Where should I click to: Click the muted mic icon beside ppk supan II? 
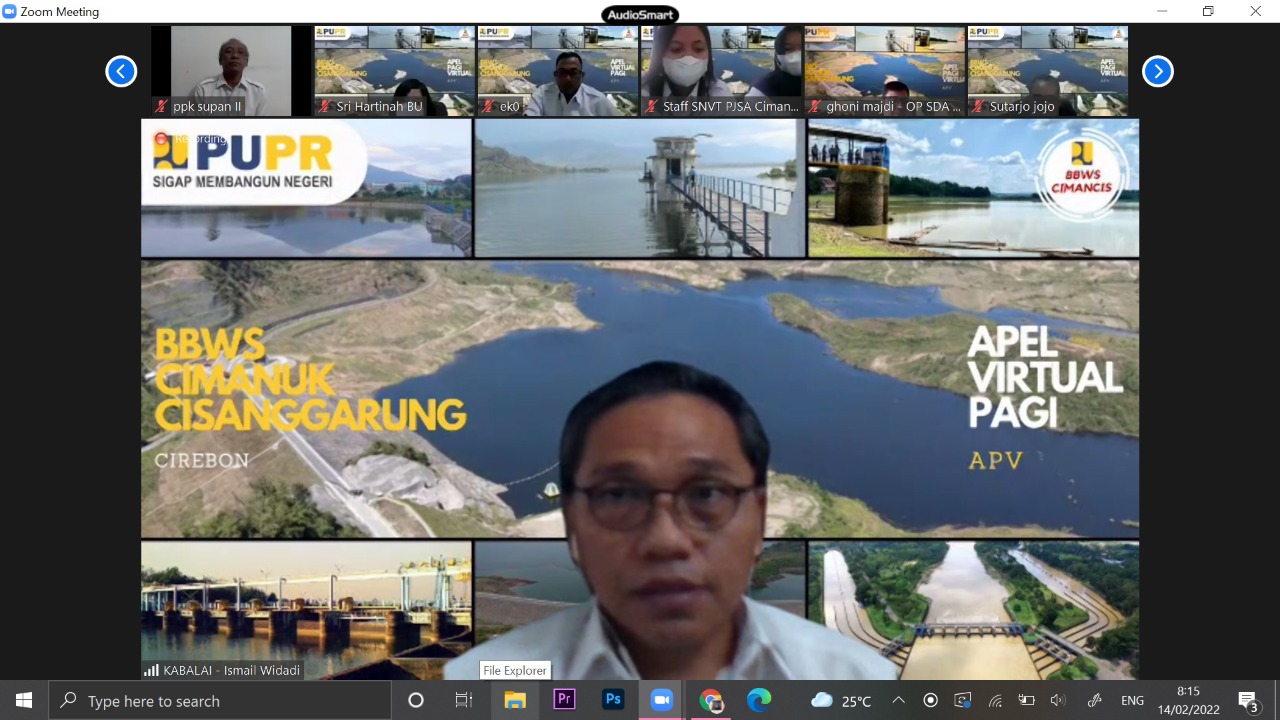(161, 106)
